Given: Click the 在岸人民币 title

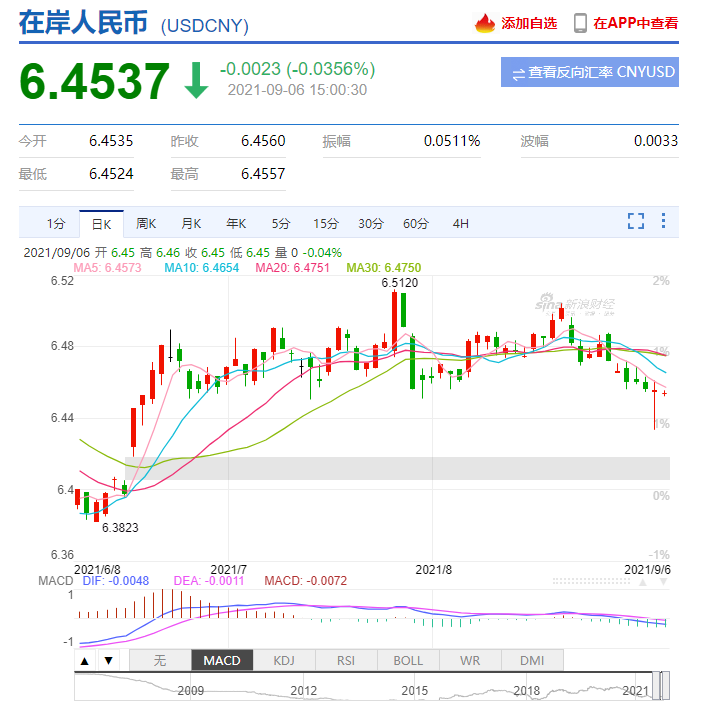Looking at the screenshot, I should coord(83,23).
